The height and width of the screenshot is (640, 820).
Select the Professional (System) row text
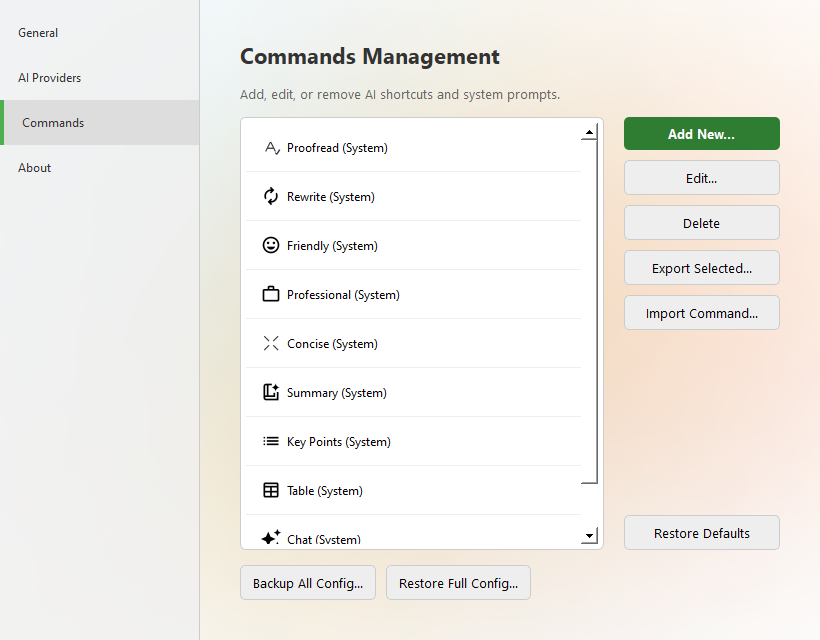pos(343,295)
